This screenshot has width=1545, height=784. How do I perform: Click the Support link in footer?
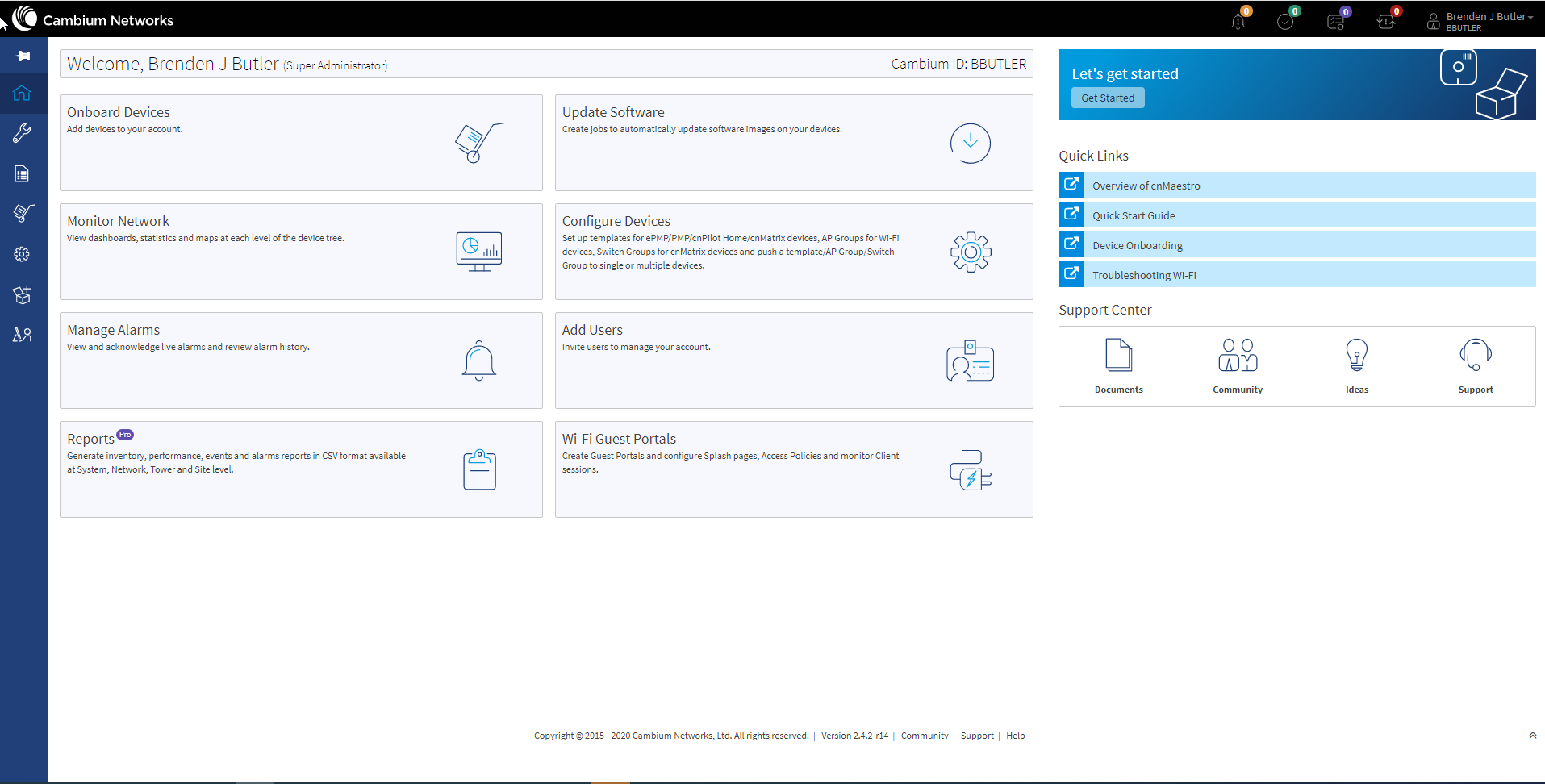coord(977,736)
